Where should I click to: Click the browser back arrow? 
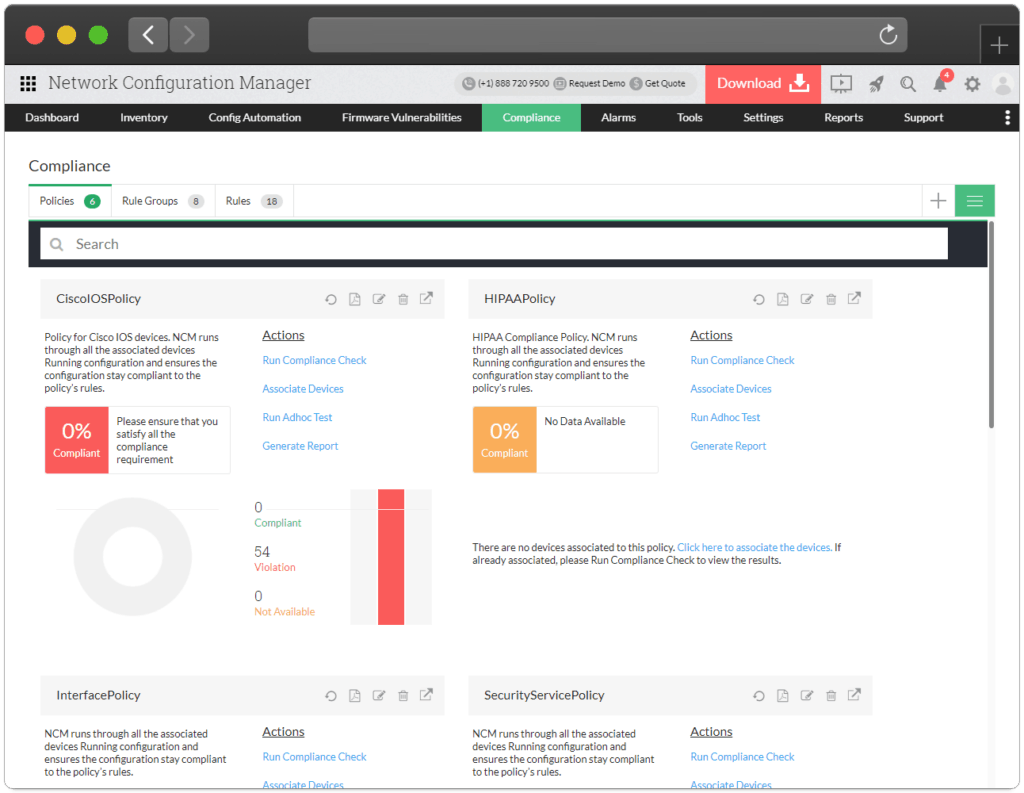(148, 35)
